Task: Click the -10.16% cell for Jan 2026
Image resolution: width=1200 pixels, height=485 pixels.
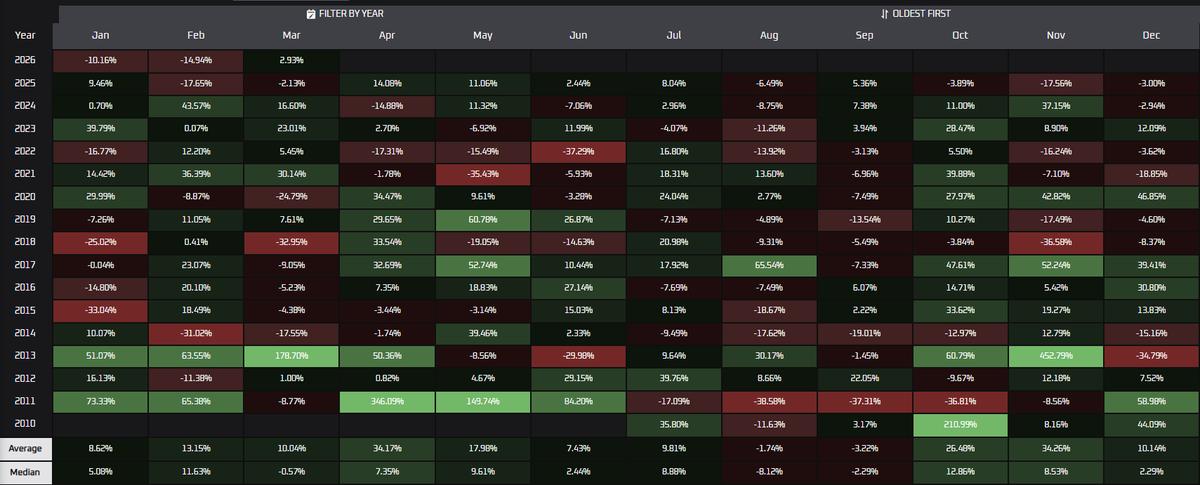Action: click(x=98, y=61)
